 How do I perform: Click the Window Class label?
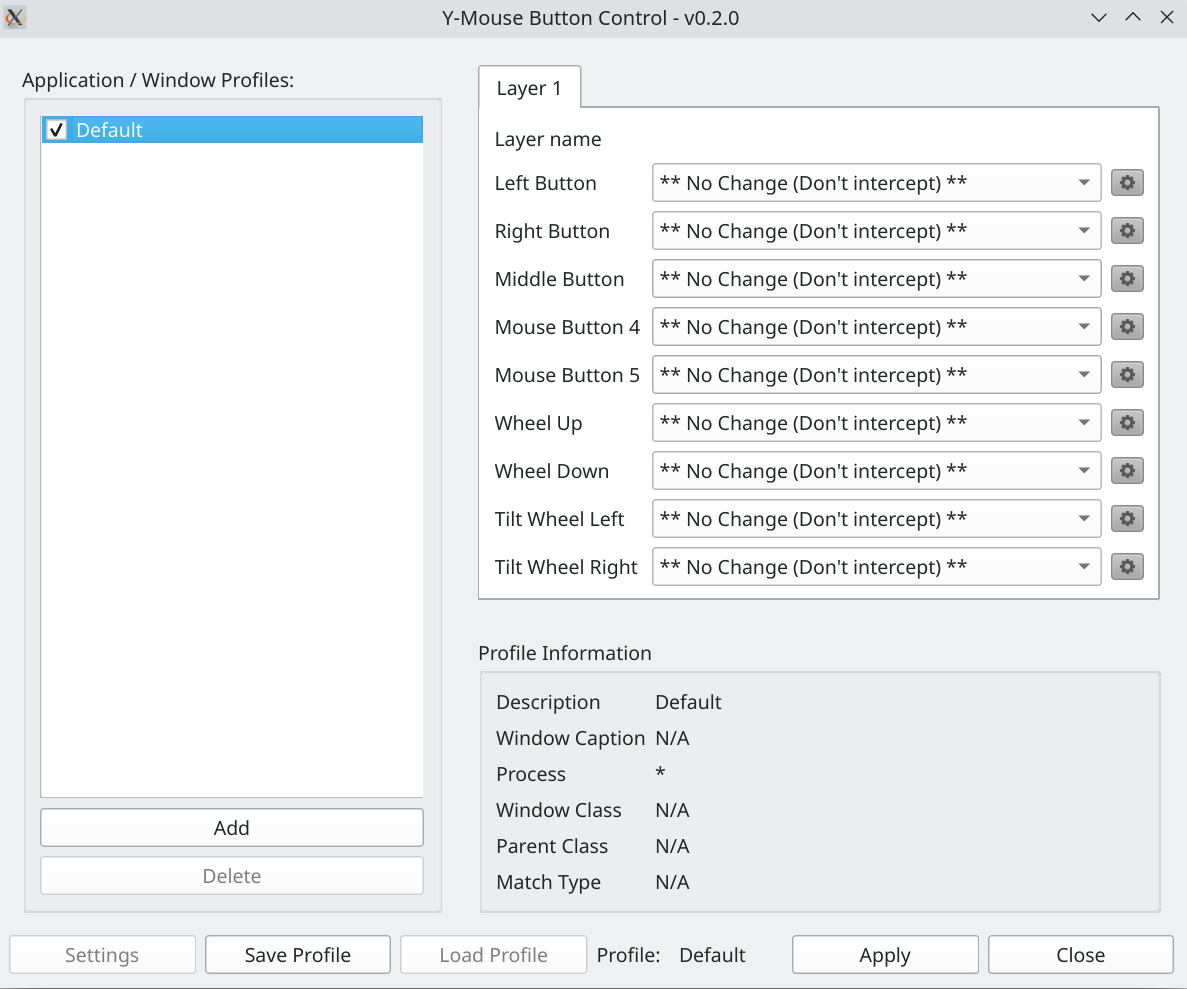tap(559, 810)
